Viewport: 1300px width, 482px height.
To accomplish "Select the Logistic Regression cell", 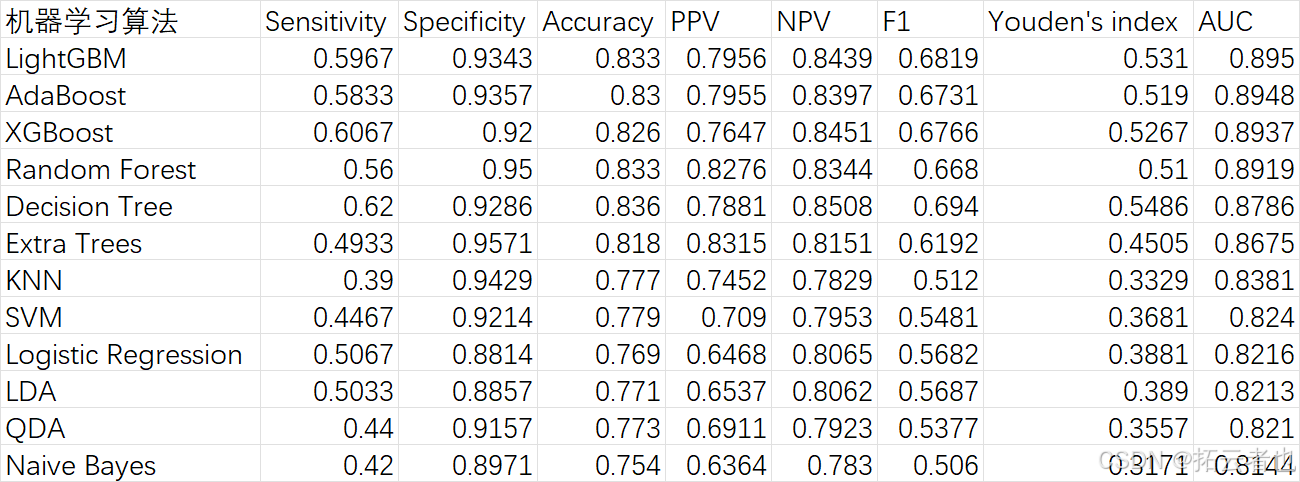I will click(x=130, y=354).
